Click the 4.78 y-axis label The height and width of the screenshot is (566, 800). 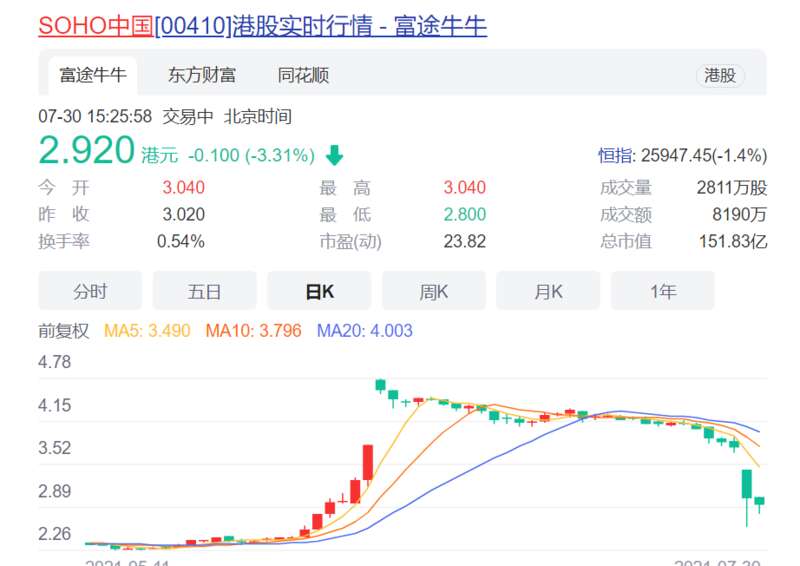point(54,362)
